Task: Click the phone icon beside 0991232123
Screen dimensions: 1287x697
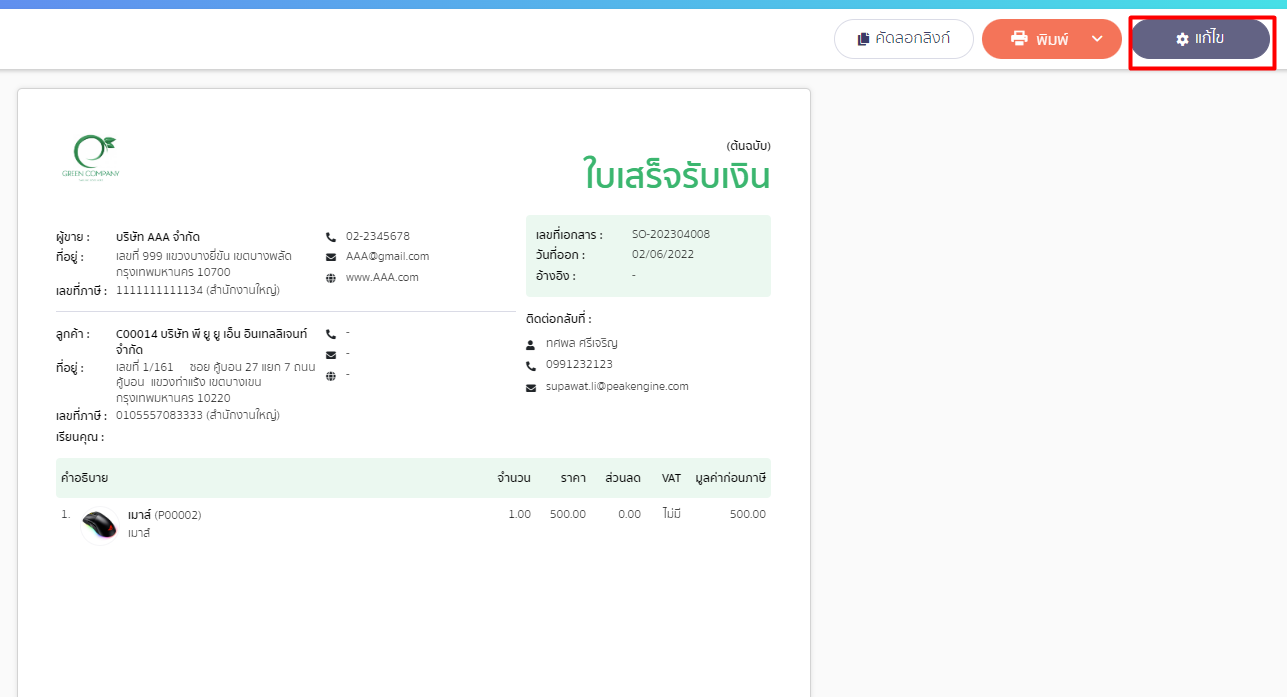Action: [530, 364]
